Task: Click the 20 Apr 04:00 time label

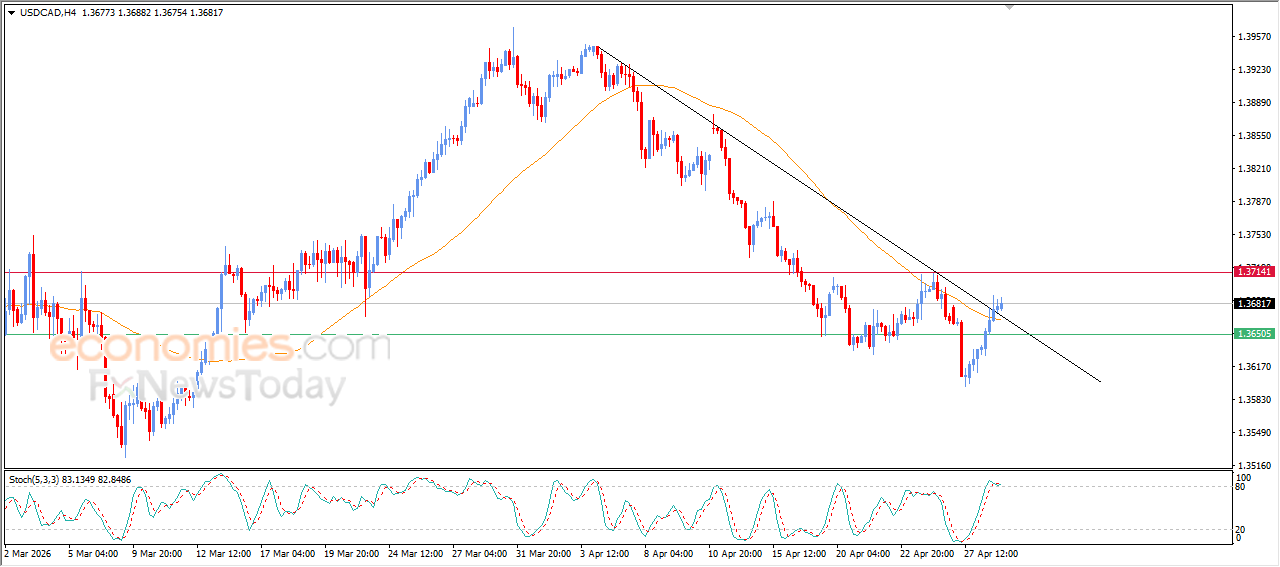Action: pyautogui.click(x=863, y=553)
